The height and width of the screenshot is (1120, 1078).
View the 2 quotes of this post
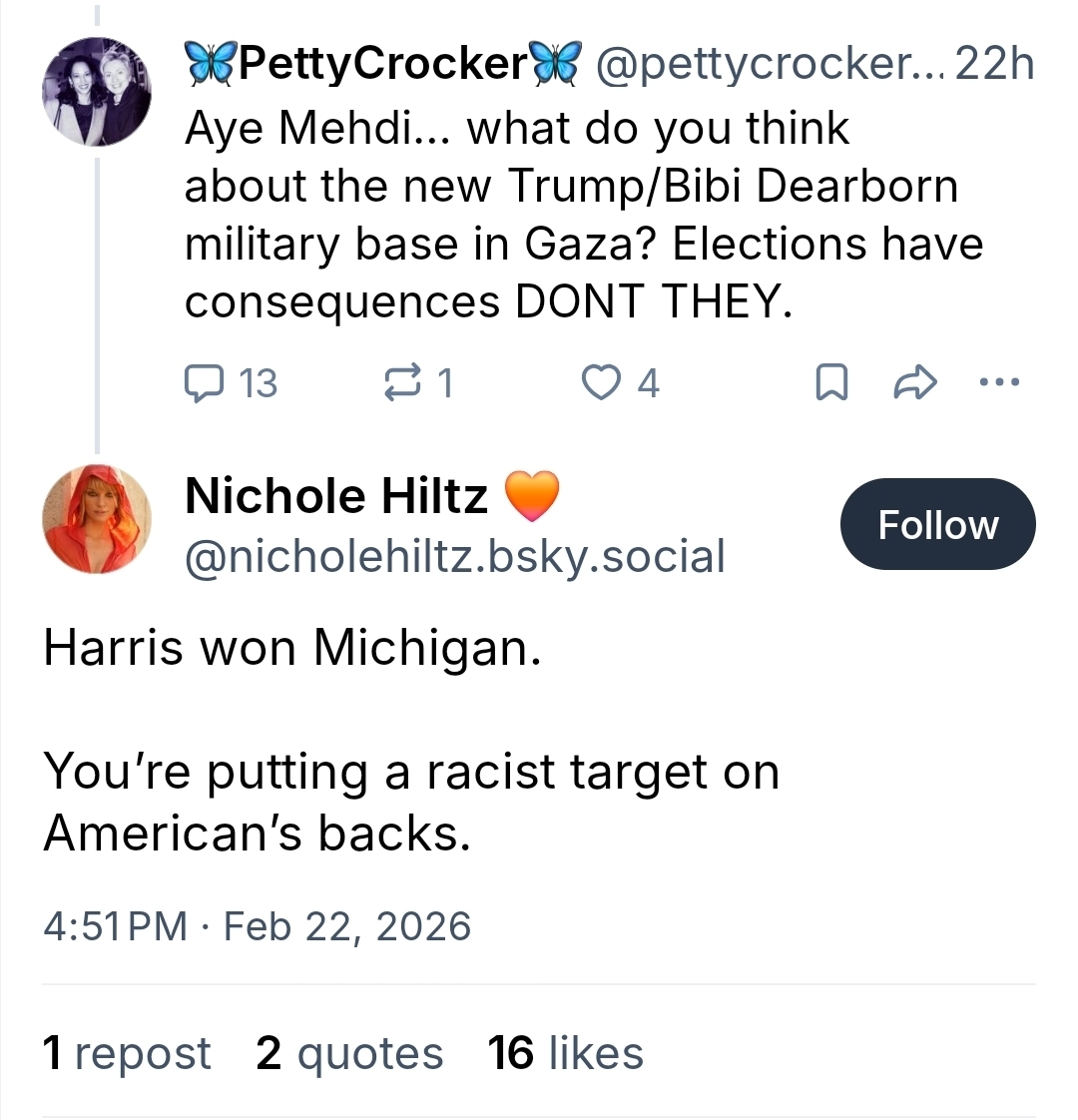pyautogui.click(x=349, y=1053)
